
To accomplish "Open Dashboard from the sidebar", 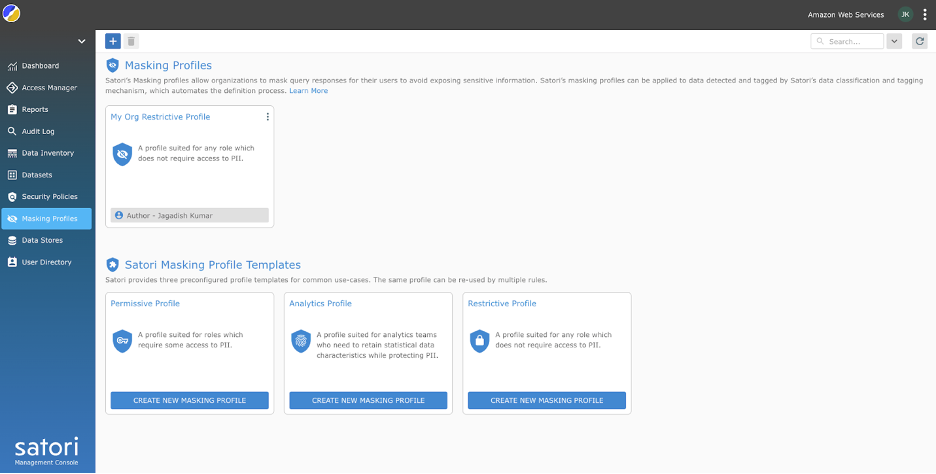I will click(x=47, y=66).
